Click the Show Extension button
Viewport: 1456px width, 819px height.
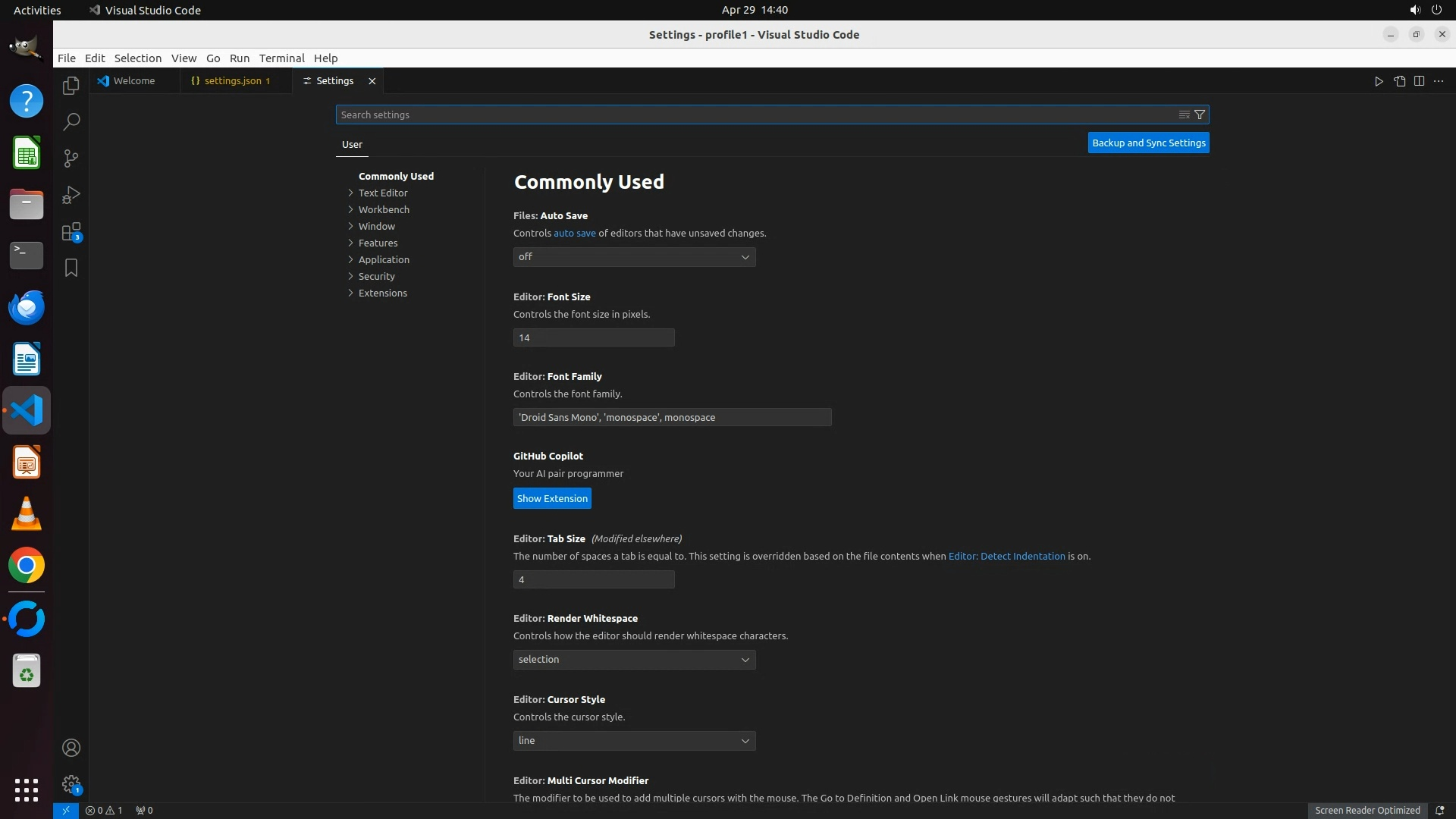[552, 498]
